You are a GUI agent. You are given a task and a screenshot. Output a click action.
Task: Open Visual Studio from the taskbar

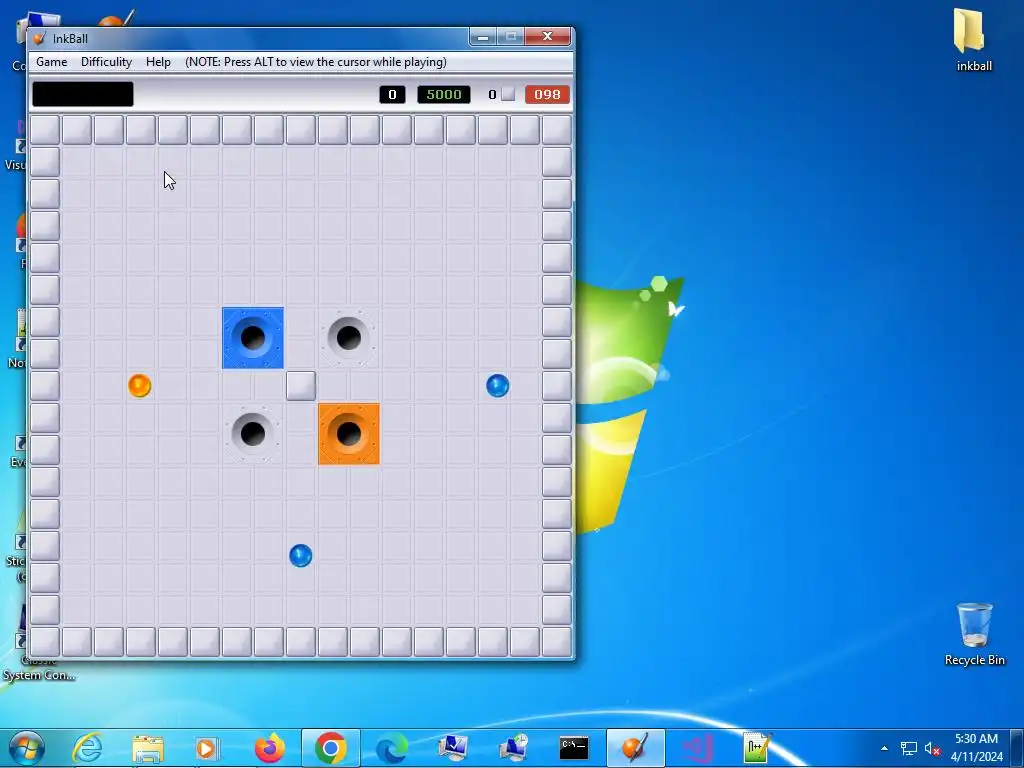pyautogui.click(x=697, y=748)
